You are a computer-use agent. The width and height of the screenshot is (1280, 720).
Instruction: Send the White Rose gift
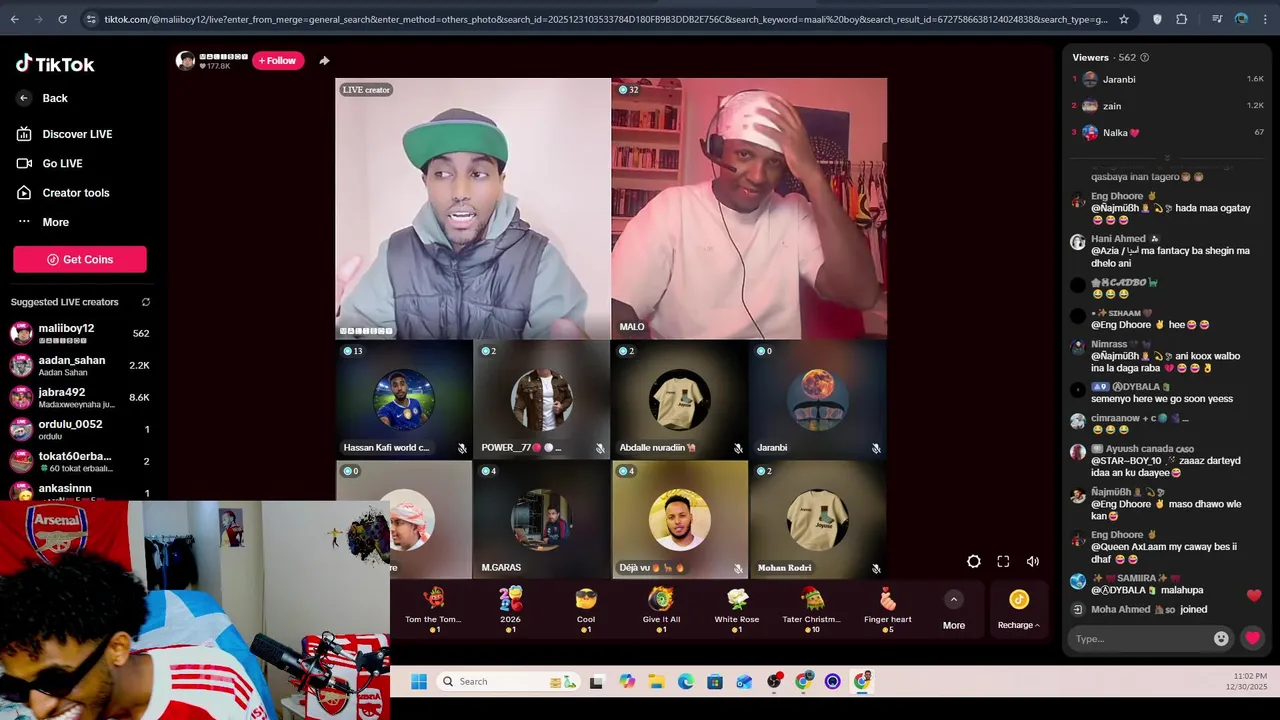tap(737, 609)
